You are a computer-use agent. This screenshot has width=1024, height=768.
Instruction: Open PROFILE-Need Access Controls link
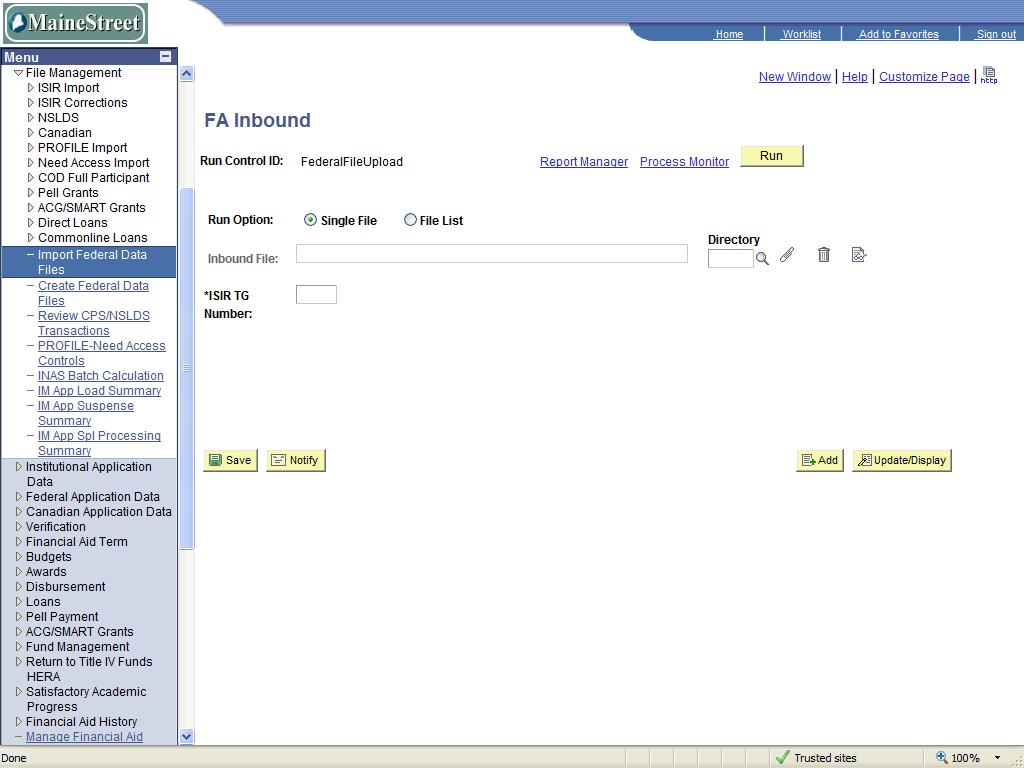pos(101,353)
